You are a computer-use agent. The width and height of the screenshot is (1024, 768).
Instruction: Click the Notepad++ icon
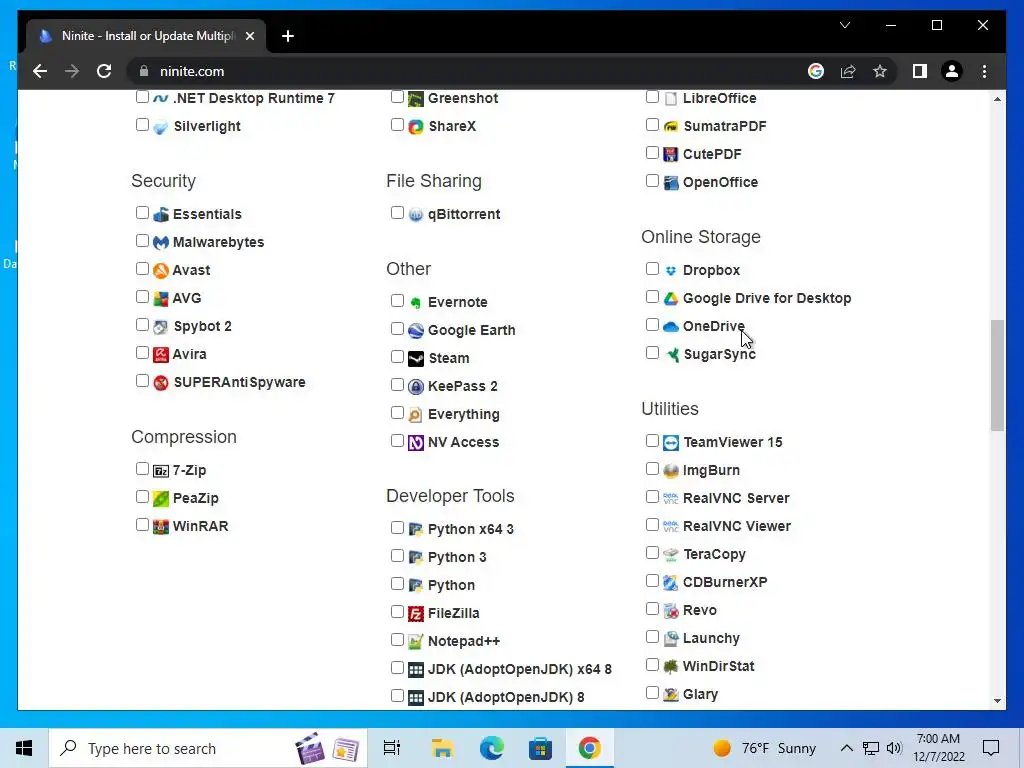[x=416, y=642]
